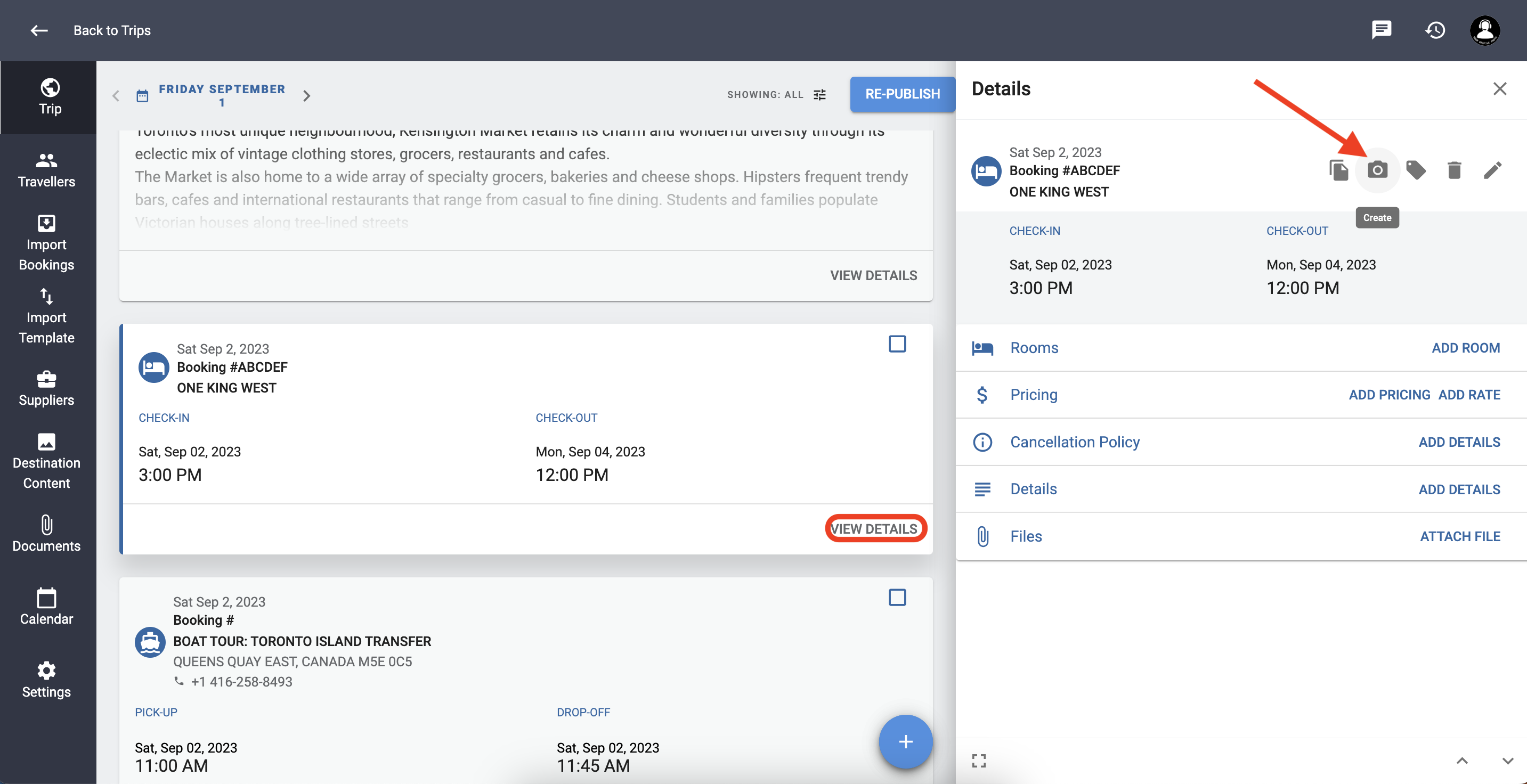Click the boat tour phone number
Screen dimensions: 1527x784
pos(241,682)
